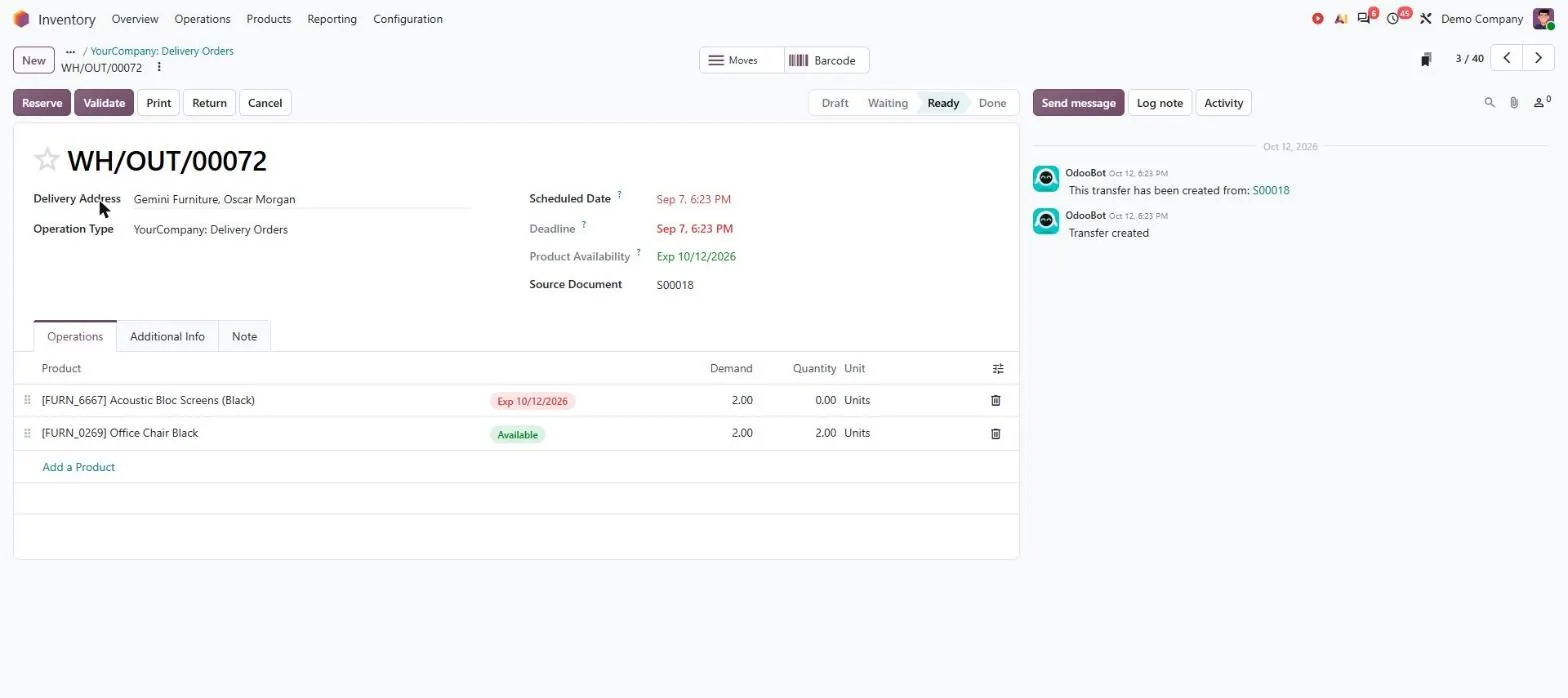Click the red screen recording icon

1317,19
